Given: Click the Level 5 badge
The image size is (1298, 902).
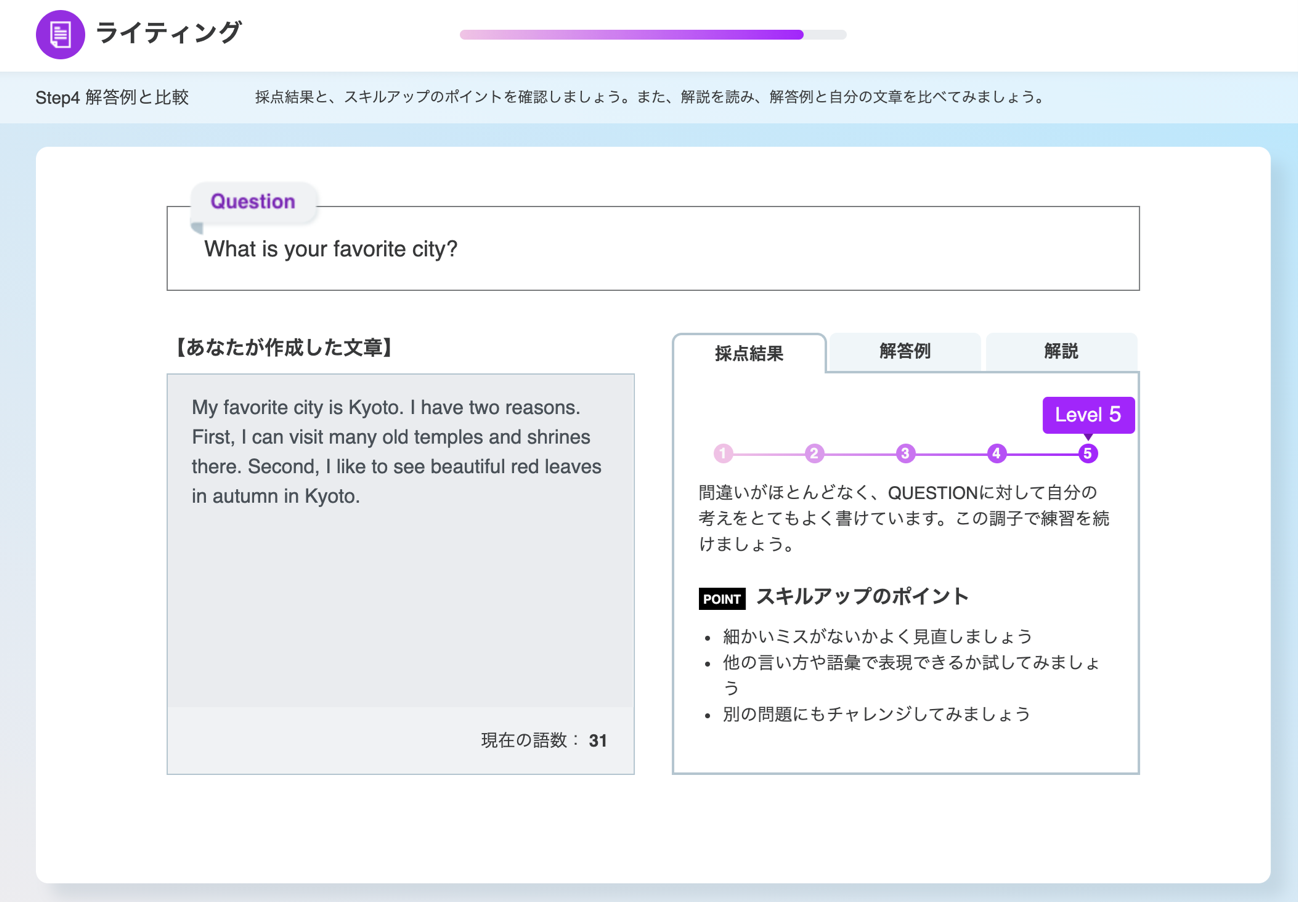Looking at the screenshot, I should [x=1088, y=415].
